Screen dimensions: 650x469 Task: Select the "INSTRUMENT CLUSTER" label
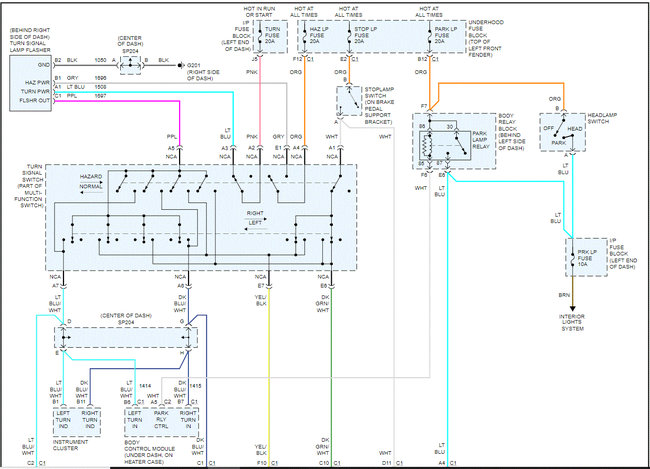70,445
